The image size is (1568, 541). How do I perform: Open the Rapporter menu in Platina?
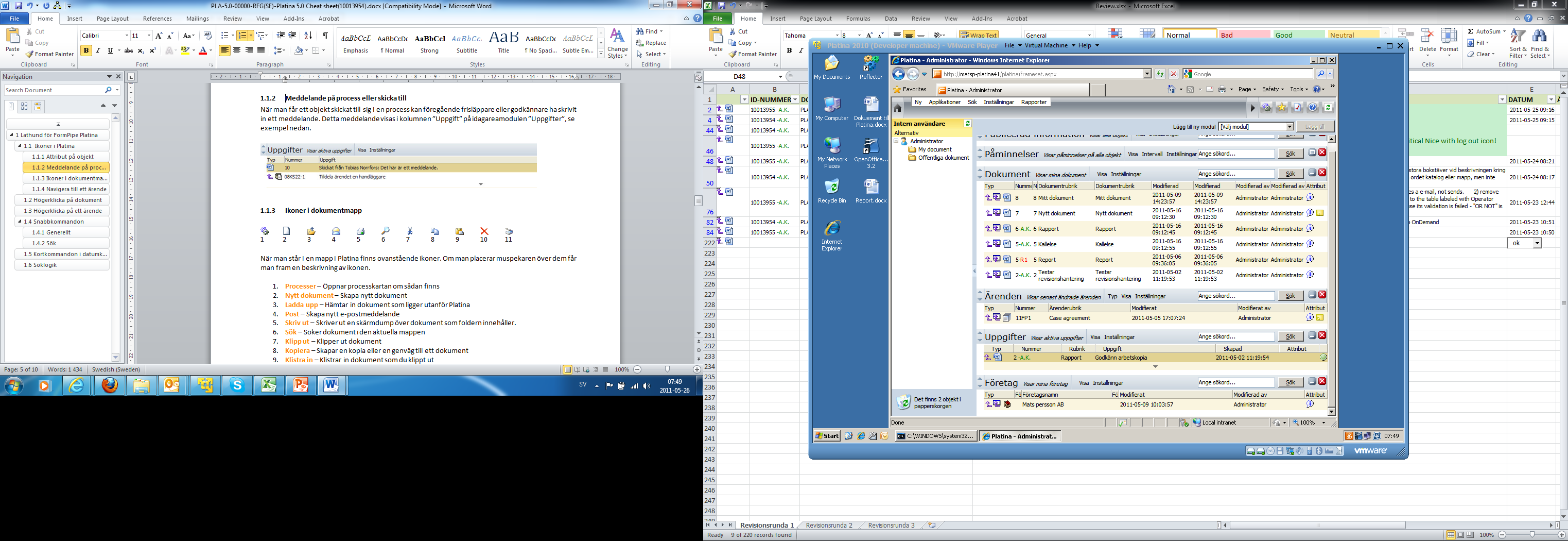point(1034,103)
